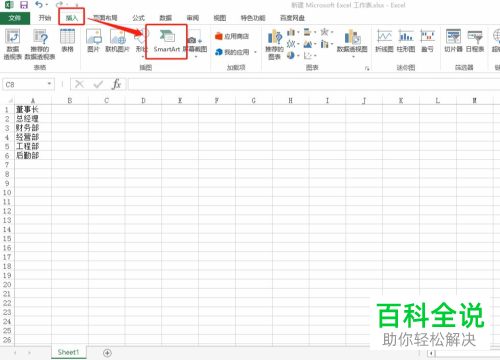The height and width of the screenshot is (360, 500).
Task: Insert 折线图 sparkline
Action: click(x=384, y=41)
